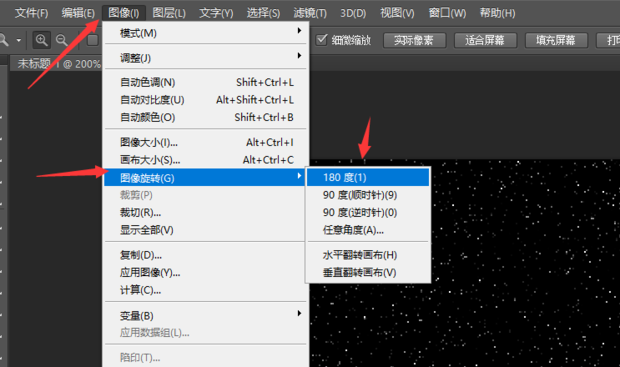
Task: Choose 裁切(R)... menu entry
Action: 205,212
